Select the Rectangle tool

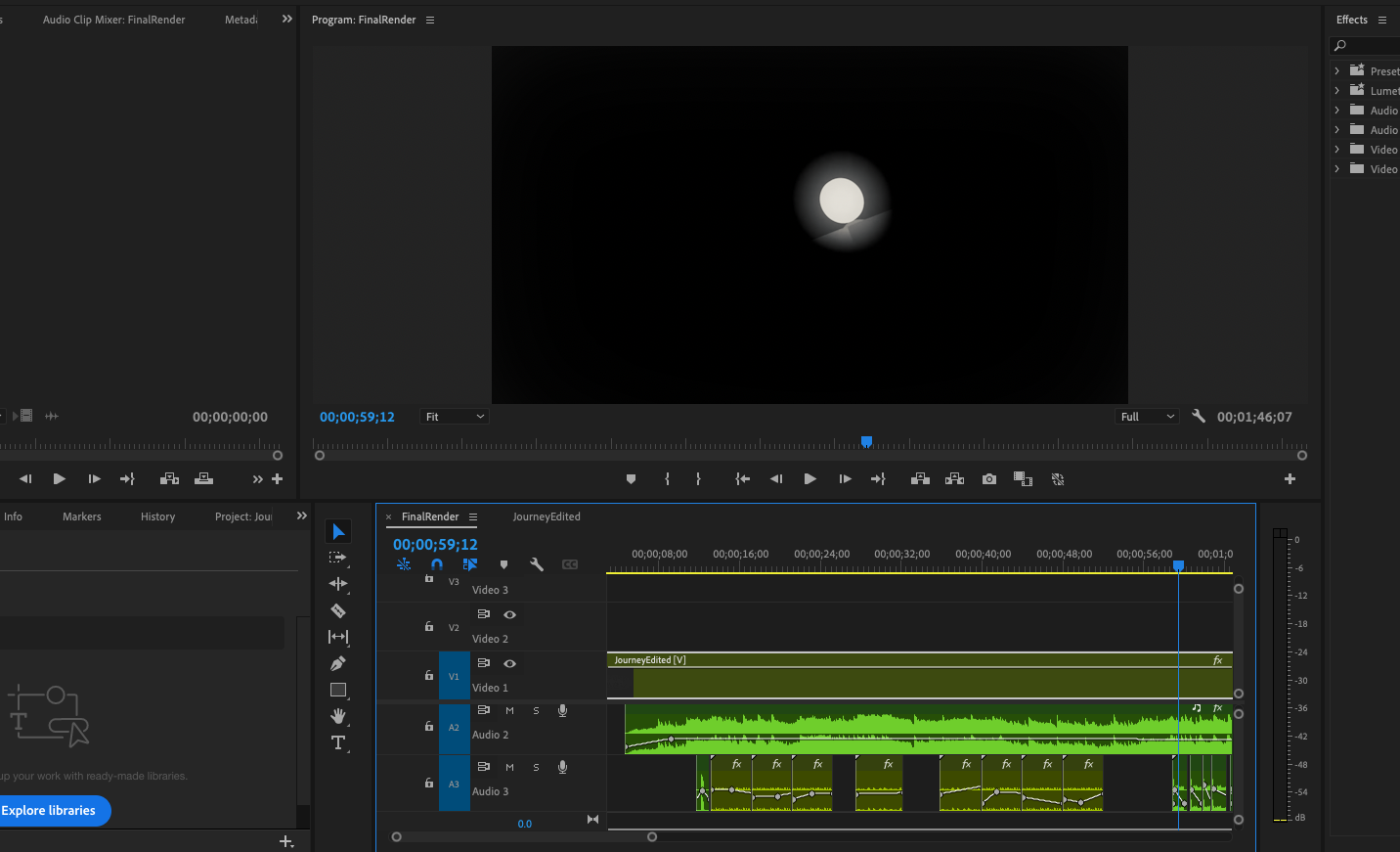click(x=338, y=690)
